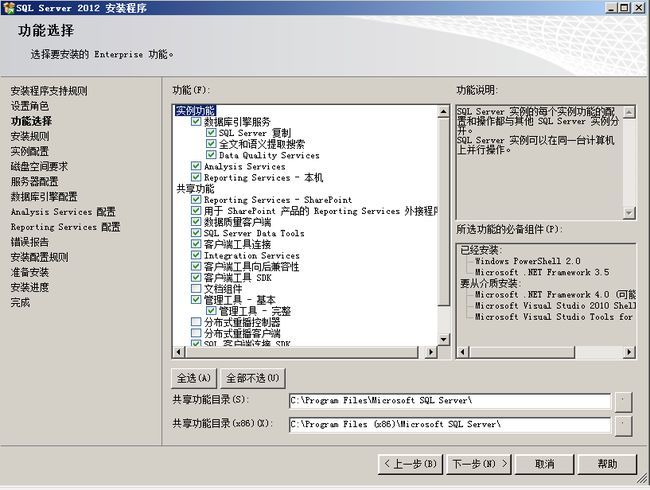The height and width of the screenshot is (490, 650).
Task: Click the 全选(A) button
Action: pos(194,378)
